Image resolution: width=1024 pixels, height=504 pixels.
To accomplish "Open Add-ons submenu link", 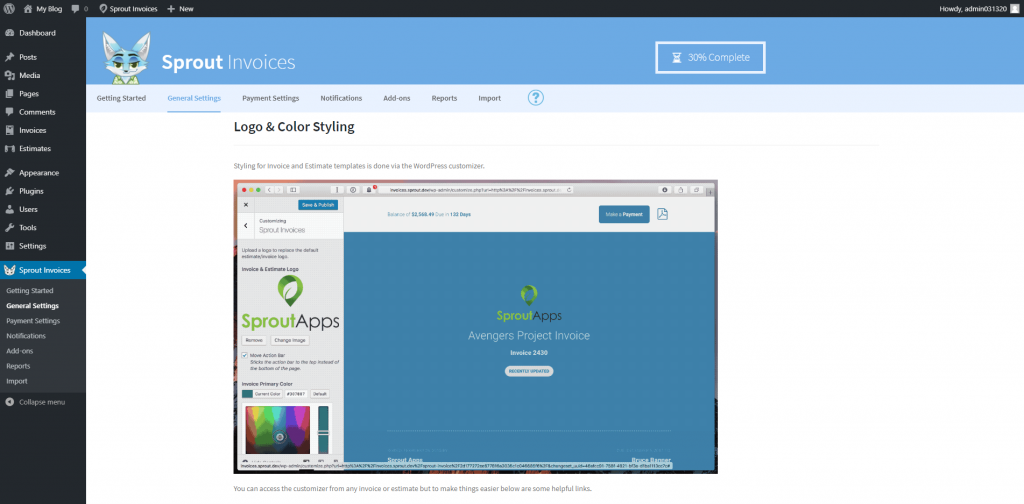I will (x=20, y=351).
